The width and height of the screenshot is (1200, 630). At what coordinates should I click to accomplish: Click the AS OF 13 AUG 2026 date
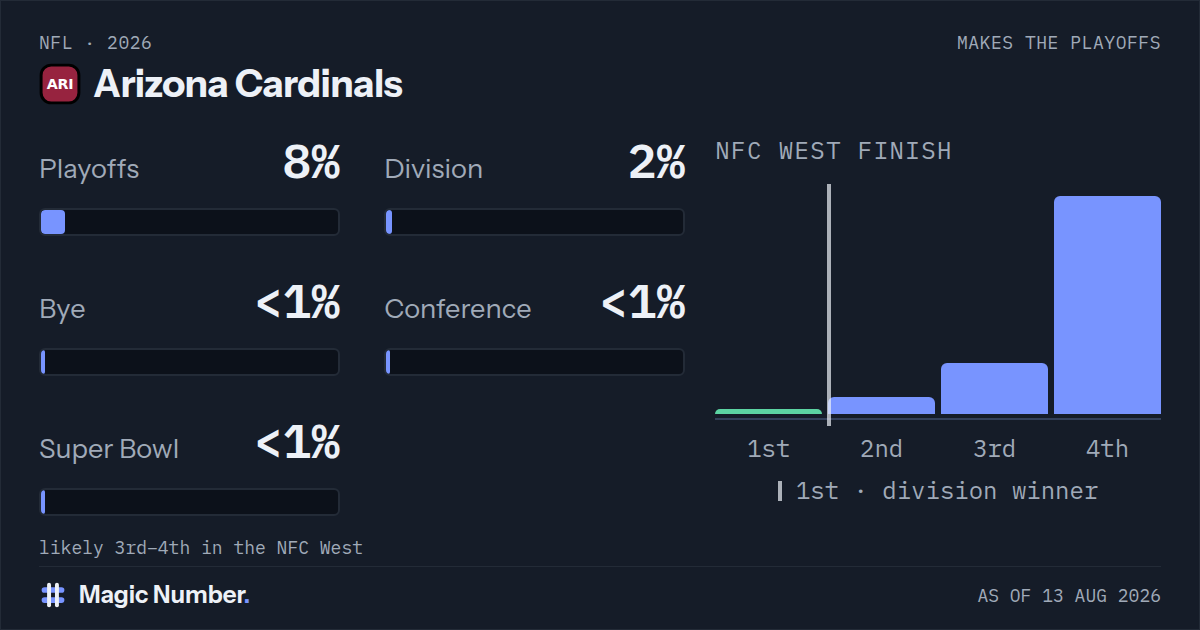(x=1069, y=596)
